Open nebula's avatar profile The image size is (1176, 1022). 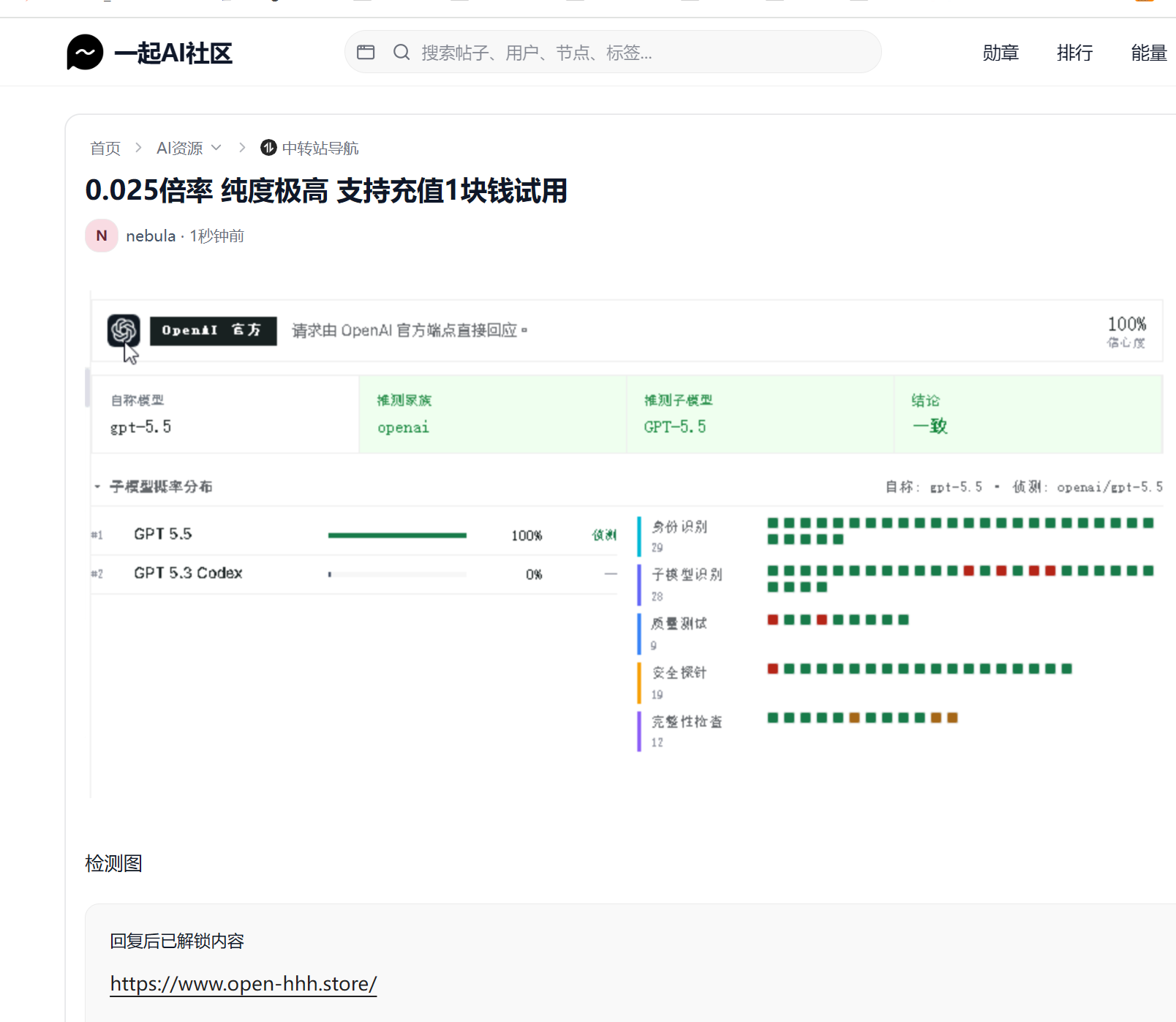(102, 236)
